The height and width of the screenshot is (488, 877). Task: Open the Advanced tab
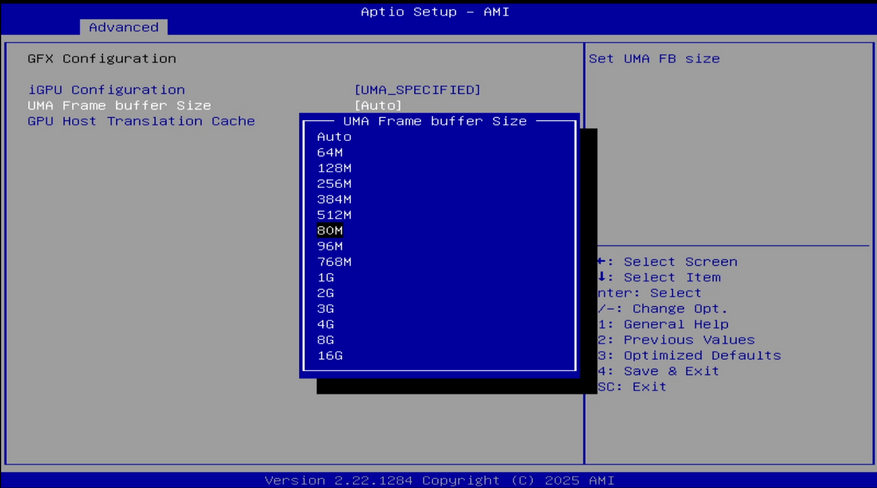click(x=124, y=27)
